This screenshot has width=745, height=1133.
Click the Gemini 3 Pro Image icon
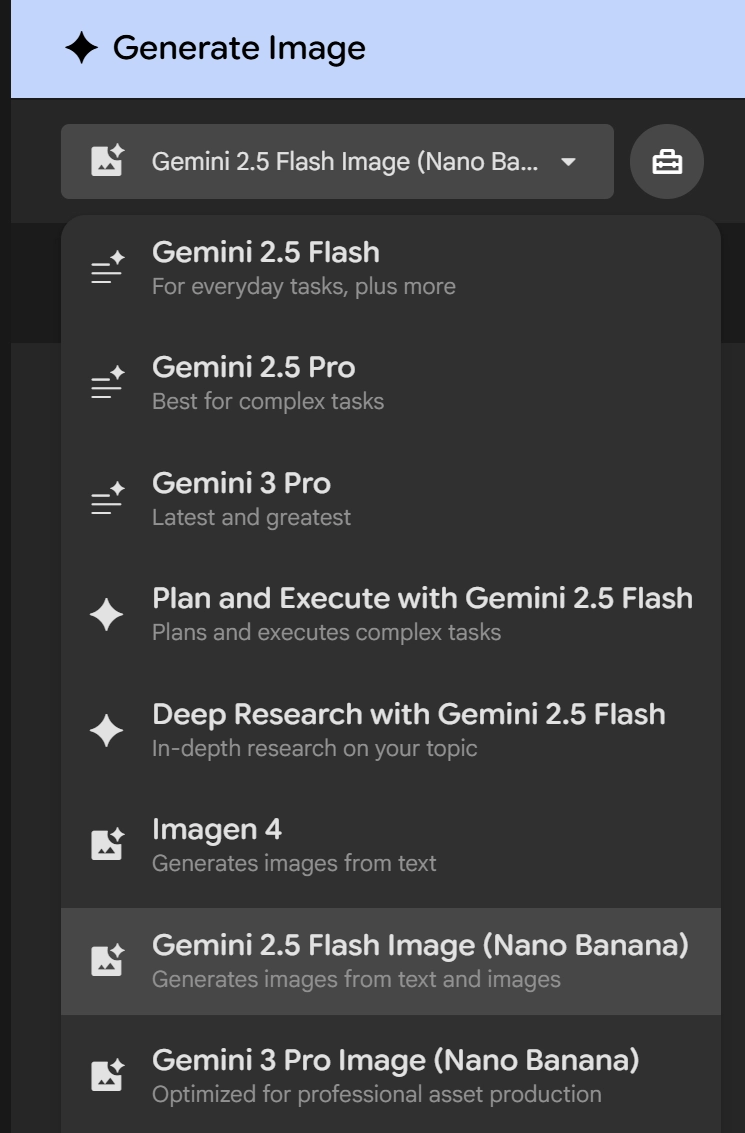(107, 1076)
